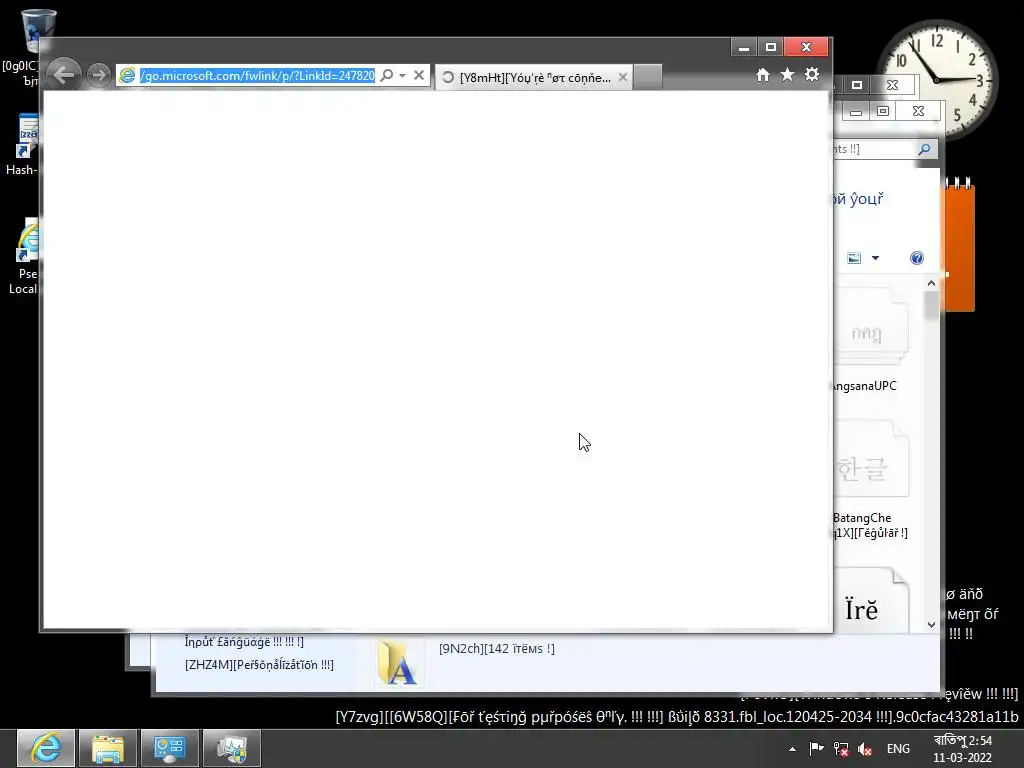Open File Explorer from the taskbar
This screenshot has width=1024, height=768.
(108, 748)
